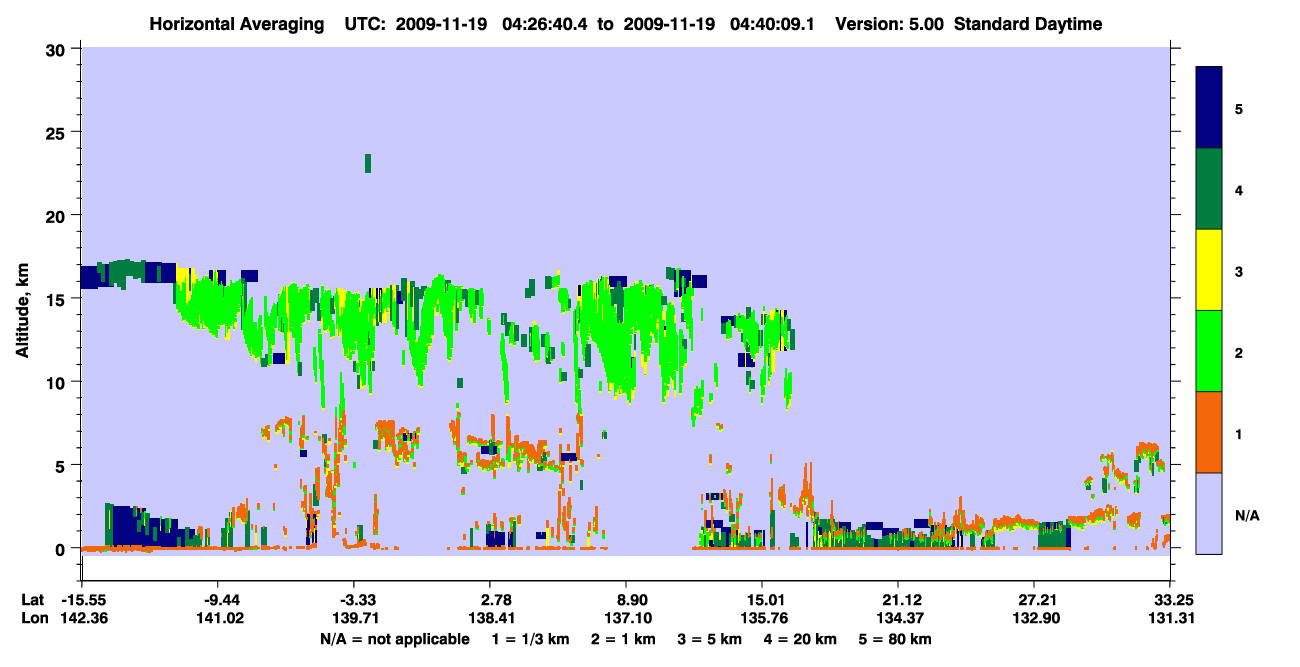
Task: Click the dark blue colorbar segment labeled 5
Action: click(x=1209, y=107)
